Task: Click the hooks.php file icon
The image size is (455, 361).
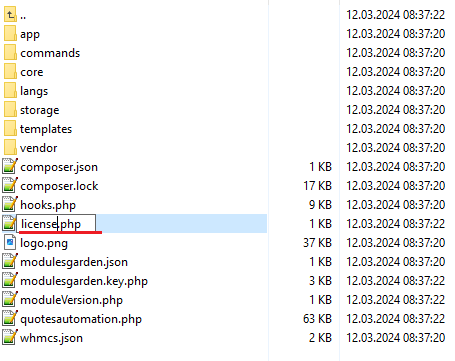Action: (x=10, y=204)
